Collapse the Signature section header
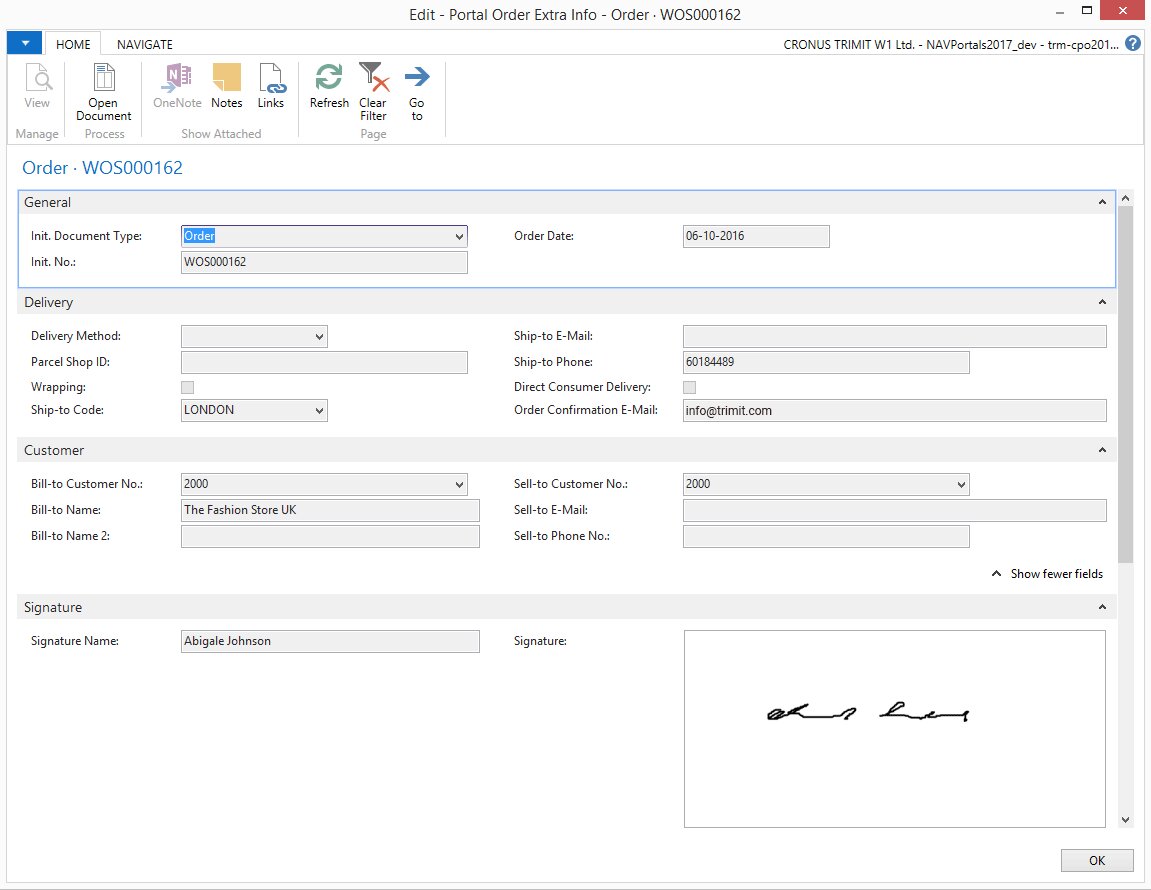Viewport: 1151px width, 890px height. [1102, 607]
